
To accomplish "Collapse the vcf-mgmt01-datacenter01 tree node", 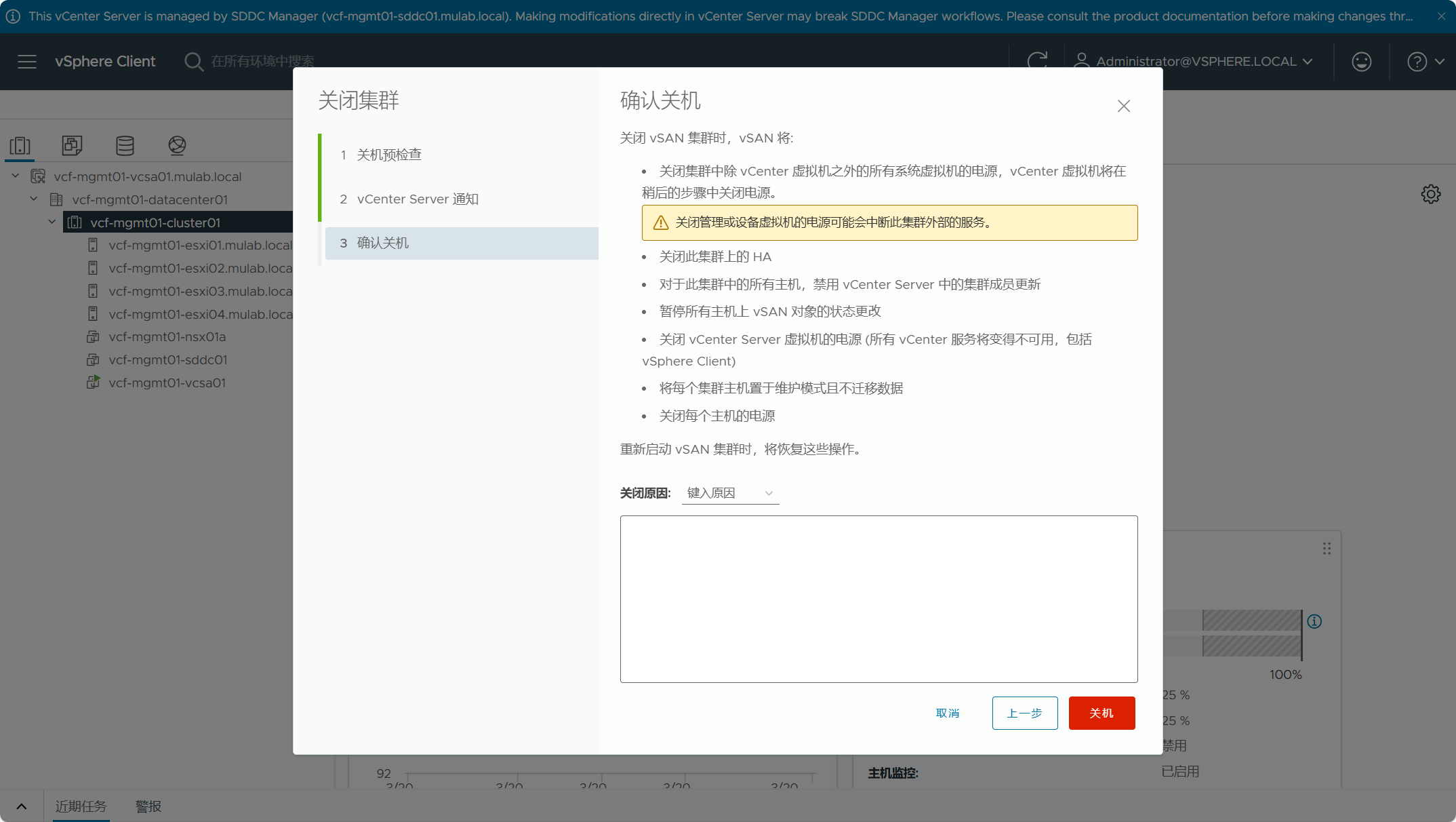I will pos(34,199).
